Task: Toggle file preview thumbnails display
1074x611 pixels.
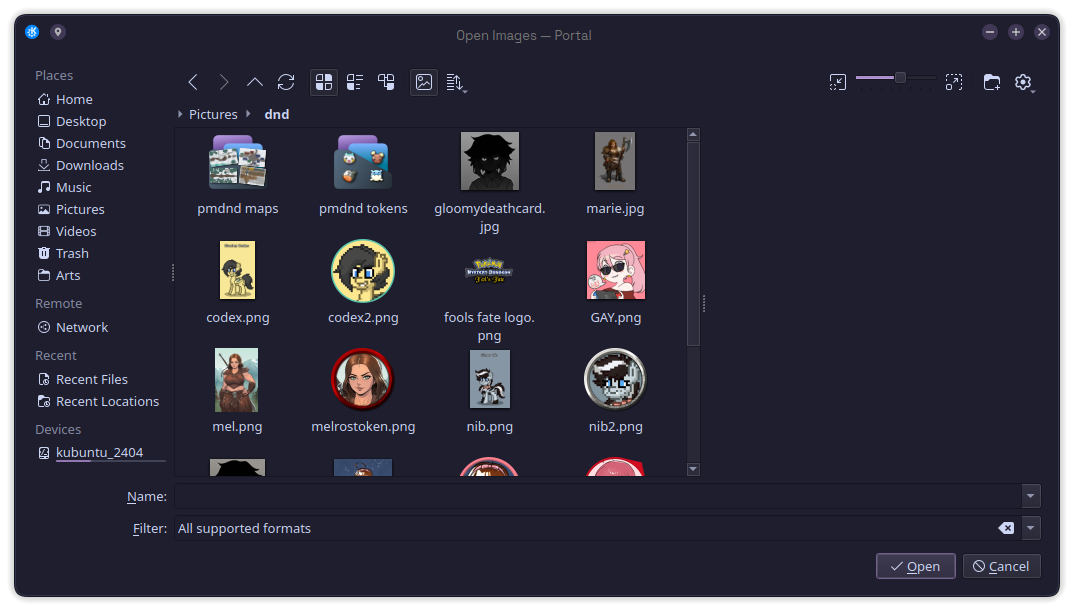Action: pos(424,82)
